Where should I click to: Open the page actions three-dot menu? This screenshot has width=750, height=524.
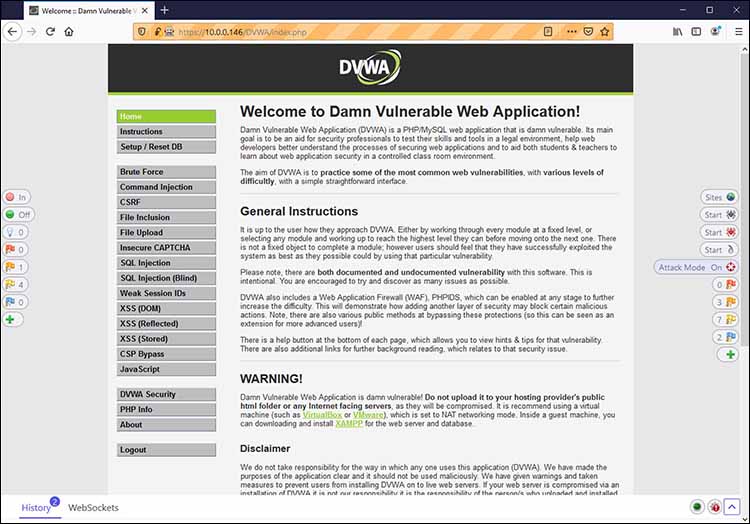coord(572,32)
